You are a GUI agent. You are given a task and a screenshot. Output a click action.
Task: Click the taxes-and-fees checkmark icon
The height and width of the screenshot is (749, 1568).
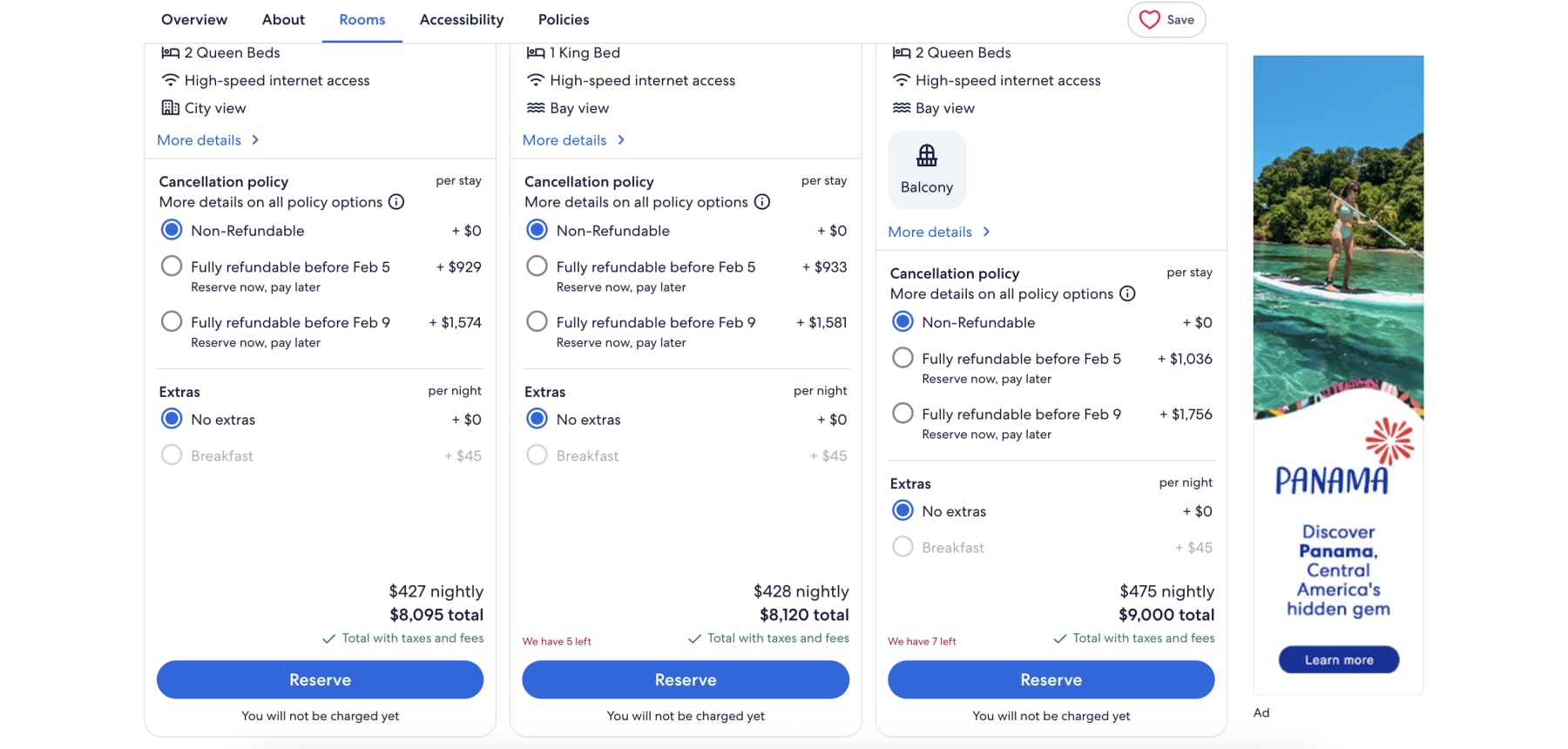pos(329,638)
